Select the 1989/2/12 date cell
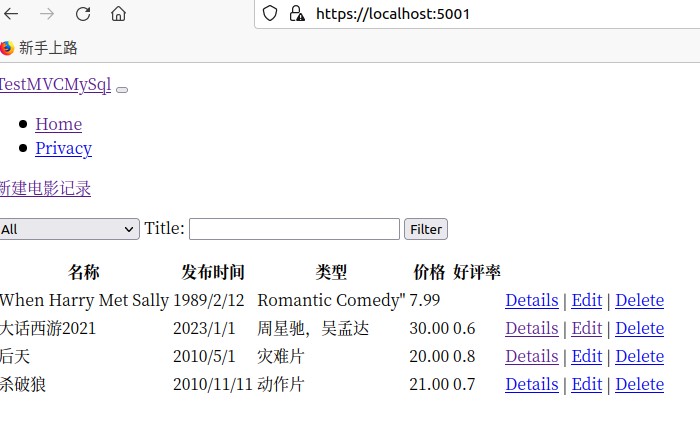700x422 pixels. pyautogui.click(x=208, y=300)
